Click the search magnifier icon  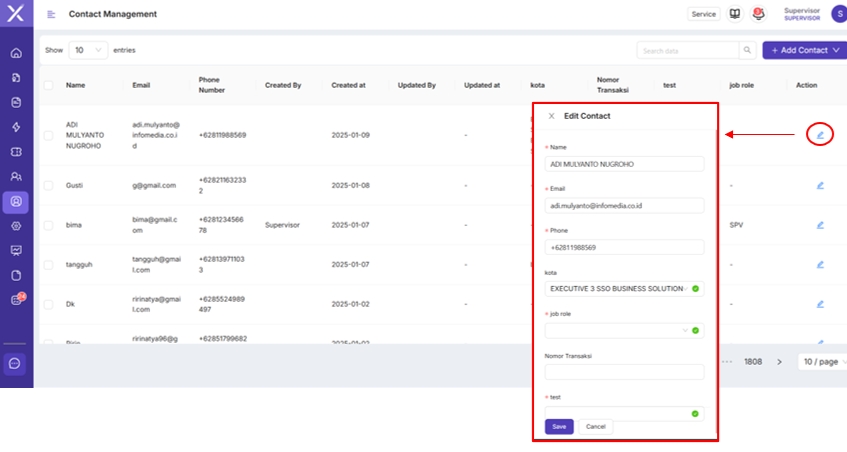pyautogui.click(x=747, y=50)
